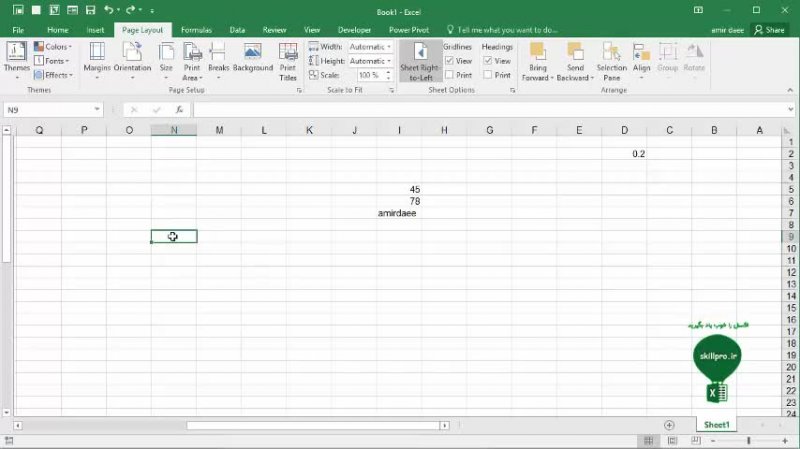Open the Print Titles dialog
Image resolution: width=800 pixels, height=449 pixels.
(x=288, y=60)
